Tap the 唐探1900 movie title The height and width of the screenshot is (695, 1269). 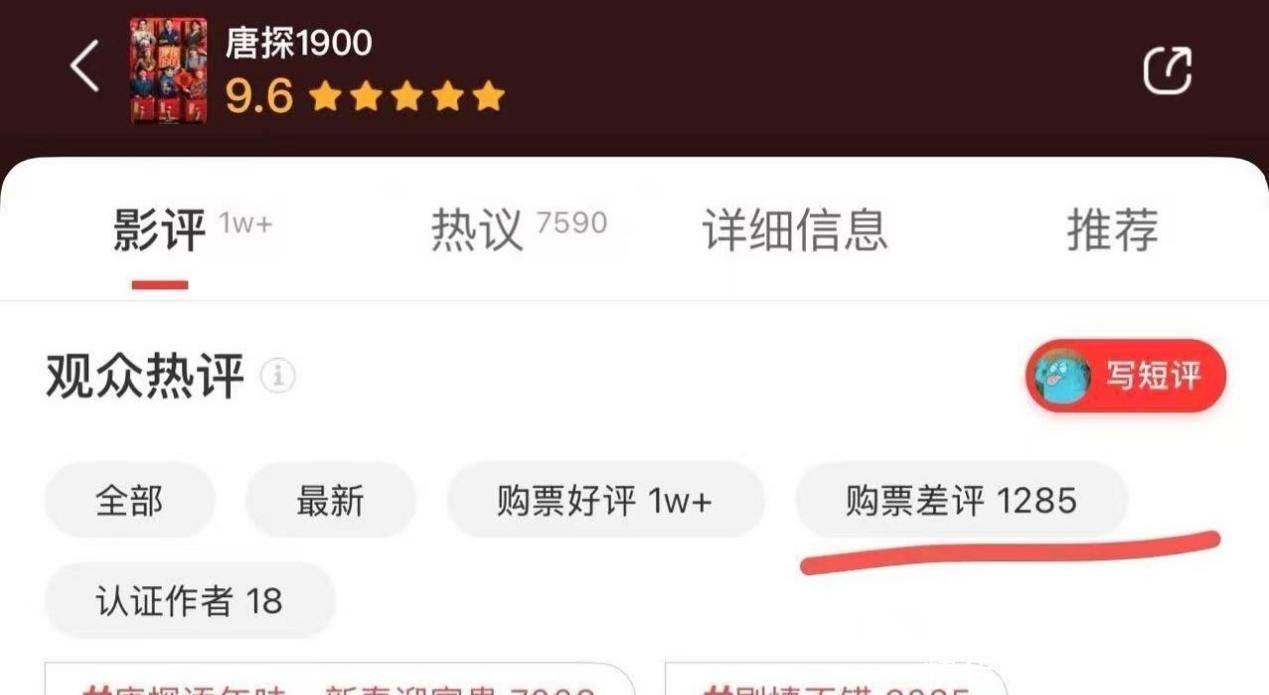click(298, 43)
